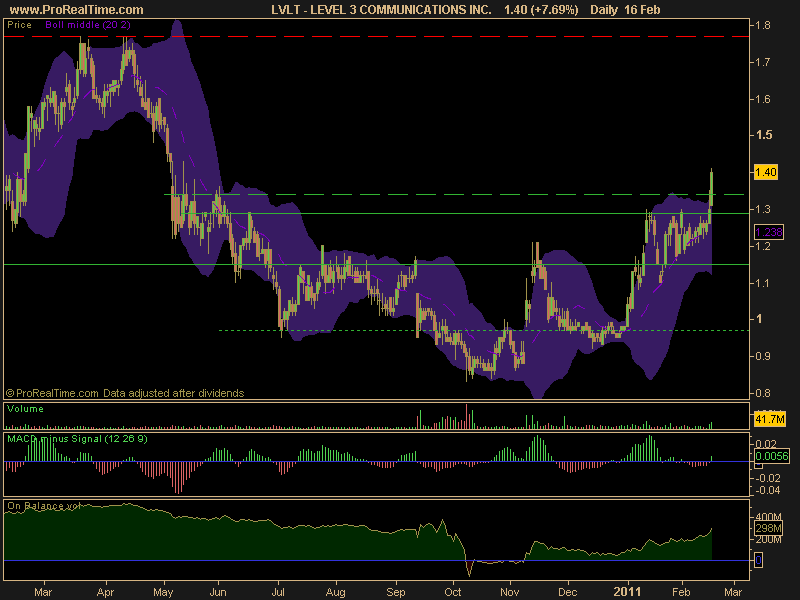The height and width of the screenshot is (600, 800).
Task: Click the 0.9 price axis label
Action: 763,356
